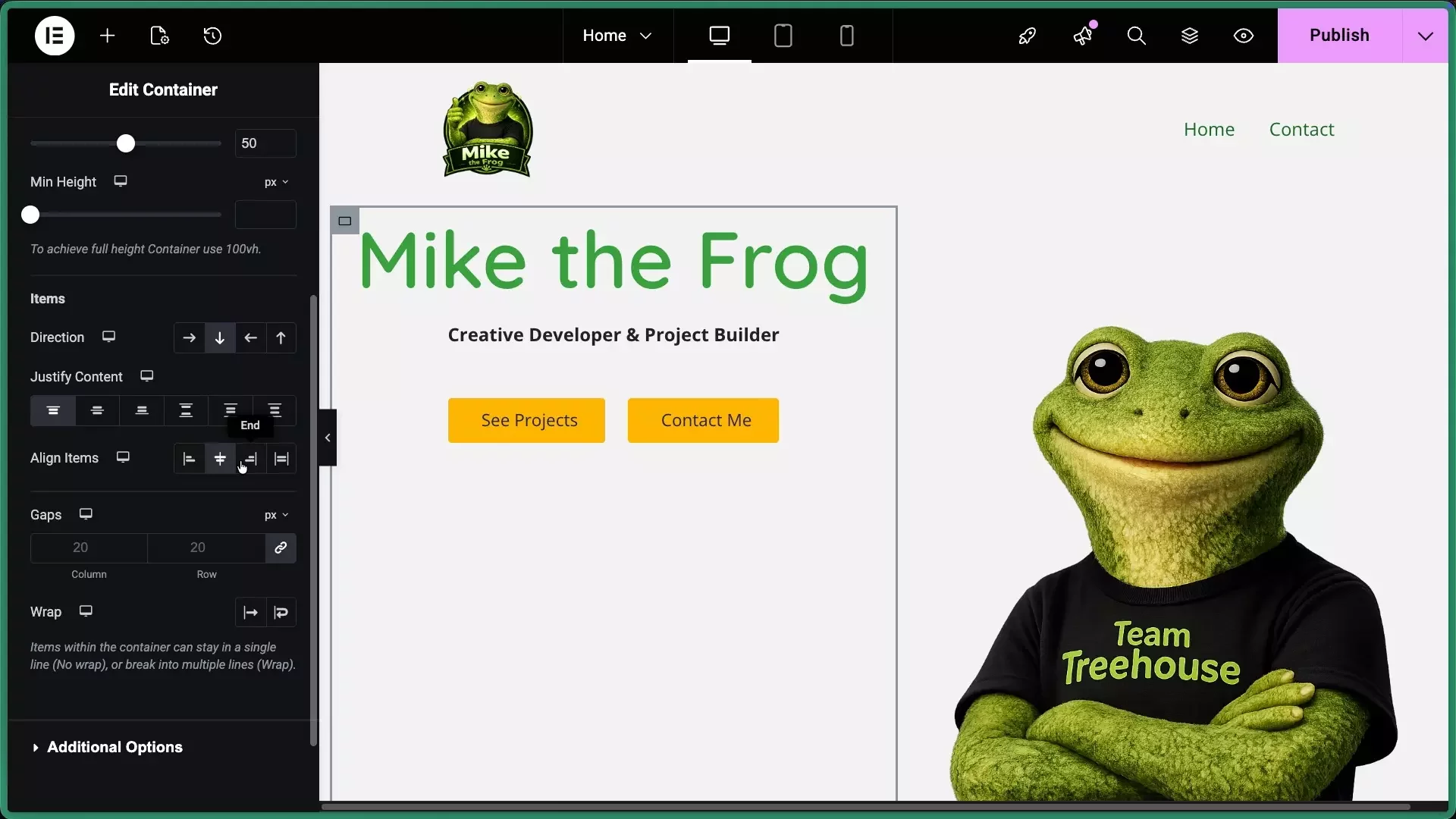Click the Contact Me button on the page
This screenshot has height=819, width=1456.
(704, 419)
